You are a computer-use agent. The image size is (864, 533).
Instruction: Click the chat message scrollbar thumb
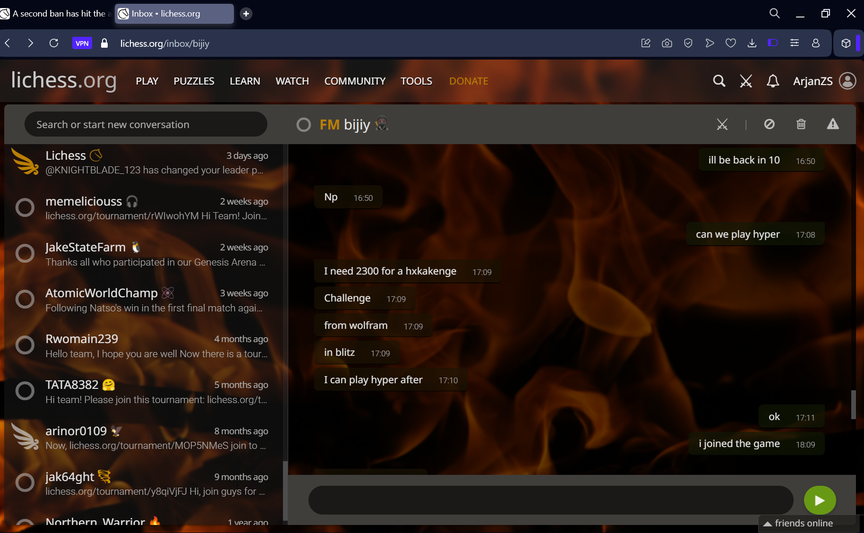[x=853, y=405]
